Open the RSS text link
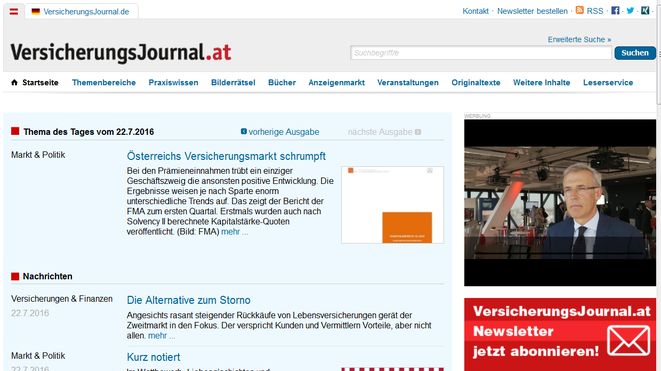 595,11
